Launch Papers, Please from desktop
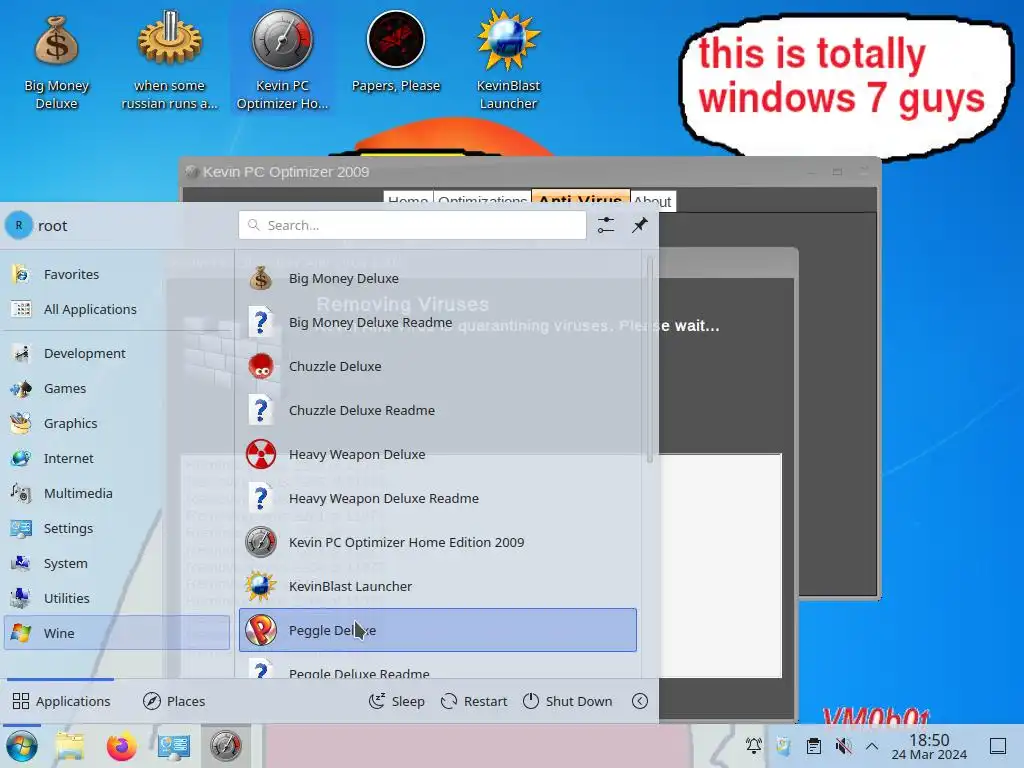This screenshot has height=768, width=1024. (x=396, y=52)
